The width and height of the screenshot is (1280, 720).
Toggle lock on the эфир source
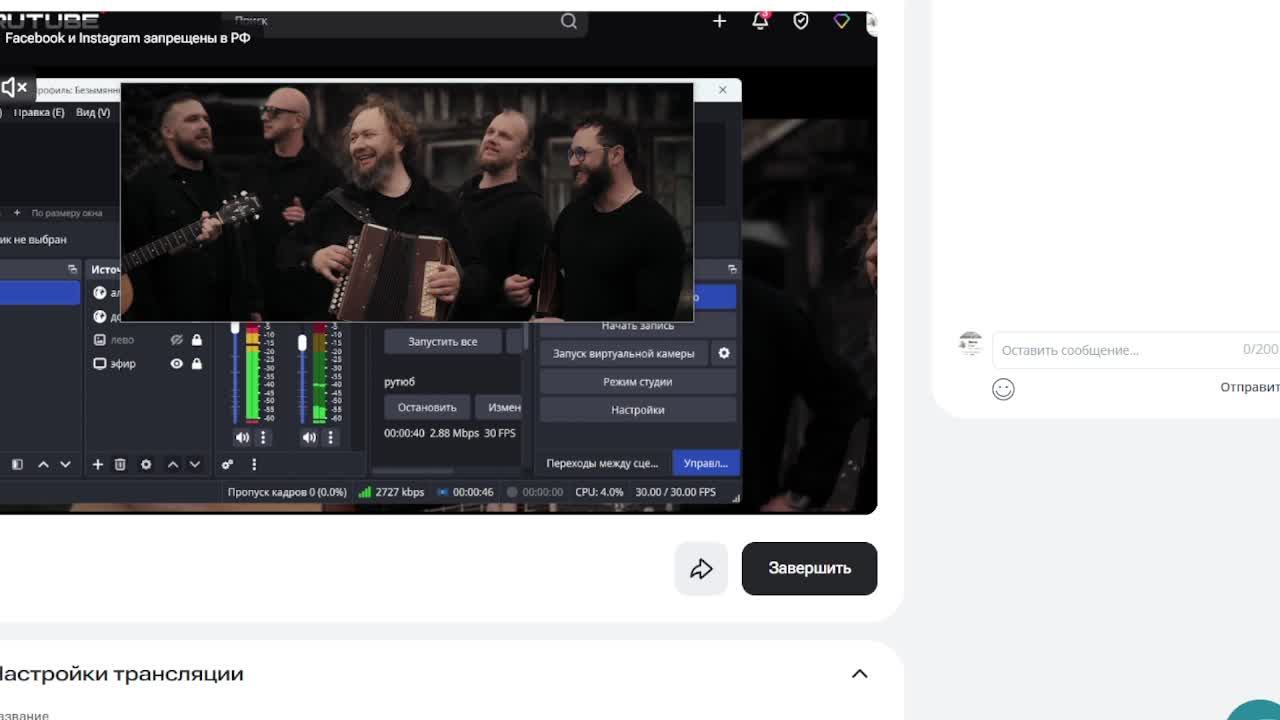click(196, 364)
